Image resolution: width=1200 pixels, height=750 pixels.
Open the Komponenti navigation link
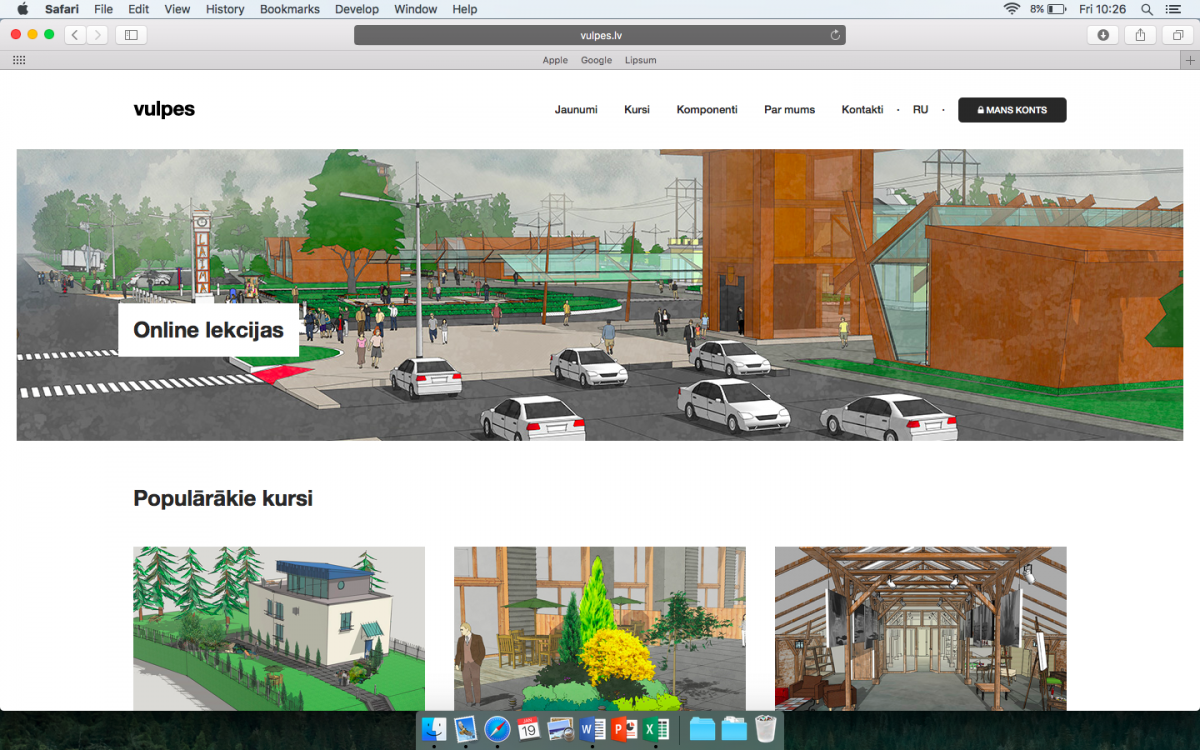coord(706,110)
